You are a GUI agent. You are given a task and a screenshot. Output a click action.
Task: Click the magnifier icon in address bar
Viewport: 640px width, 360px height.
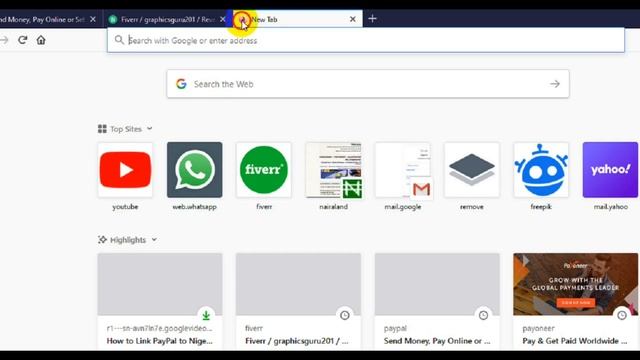pos(119,40)
